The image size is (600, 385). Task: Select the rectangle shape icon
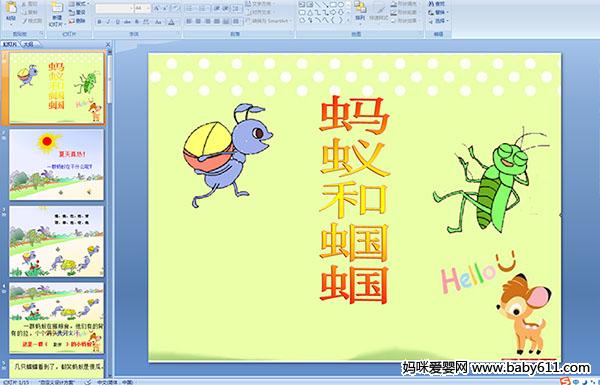[x=333, y=5]
